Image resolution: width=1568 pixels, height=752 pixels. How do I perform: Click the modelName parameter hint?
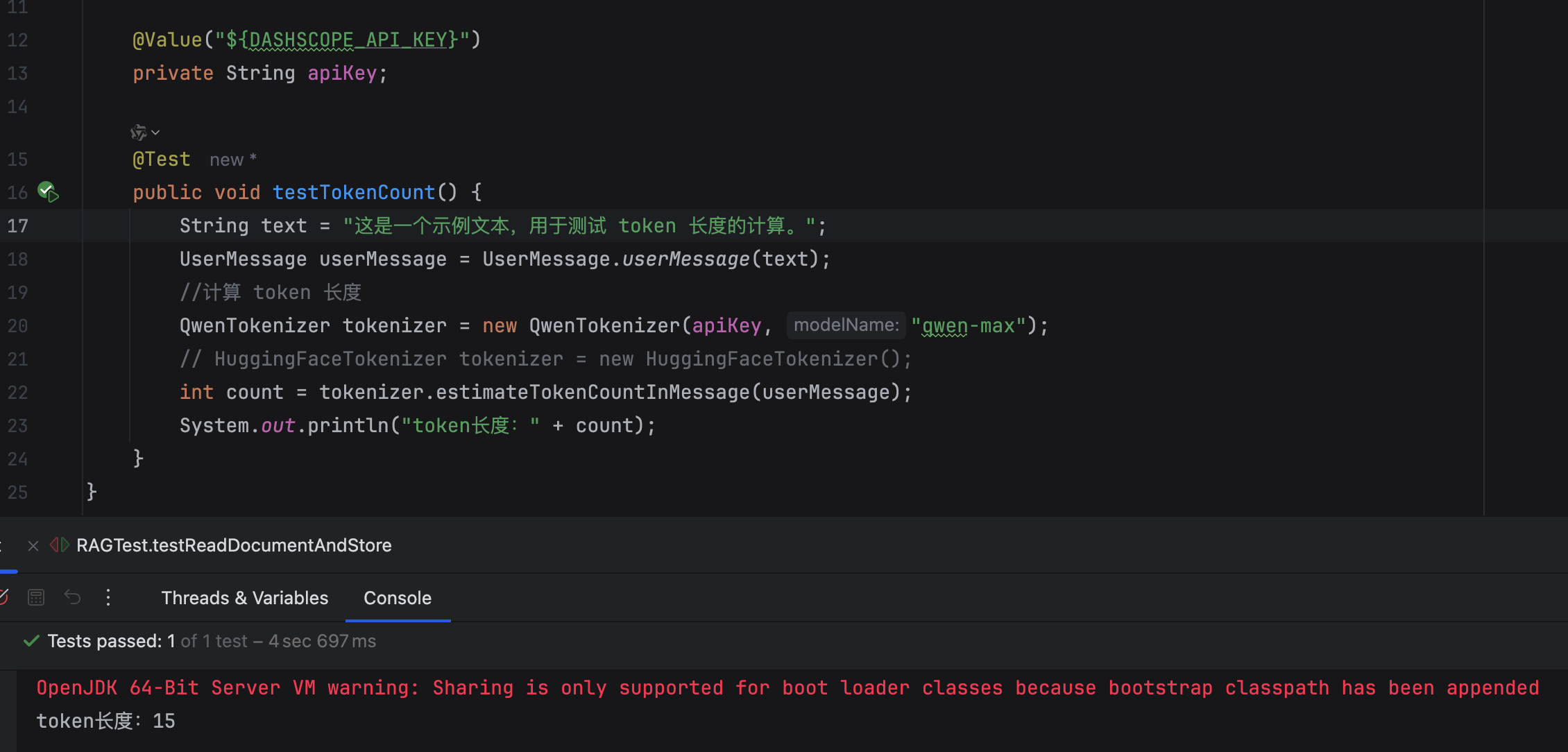point(846,325)
